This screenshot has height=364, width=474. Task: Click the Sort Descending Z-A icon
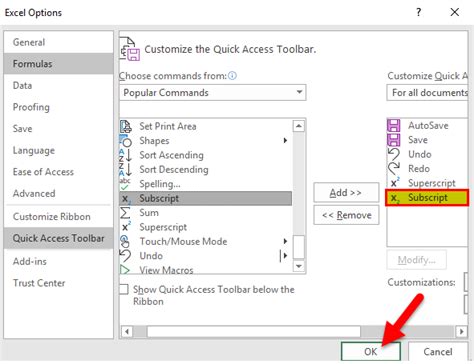126,170
